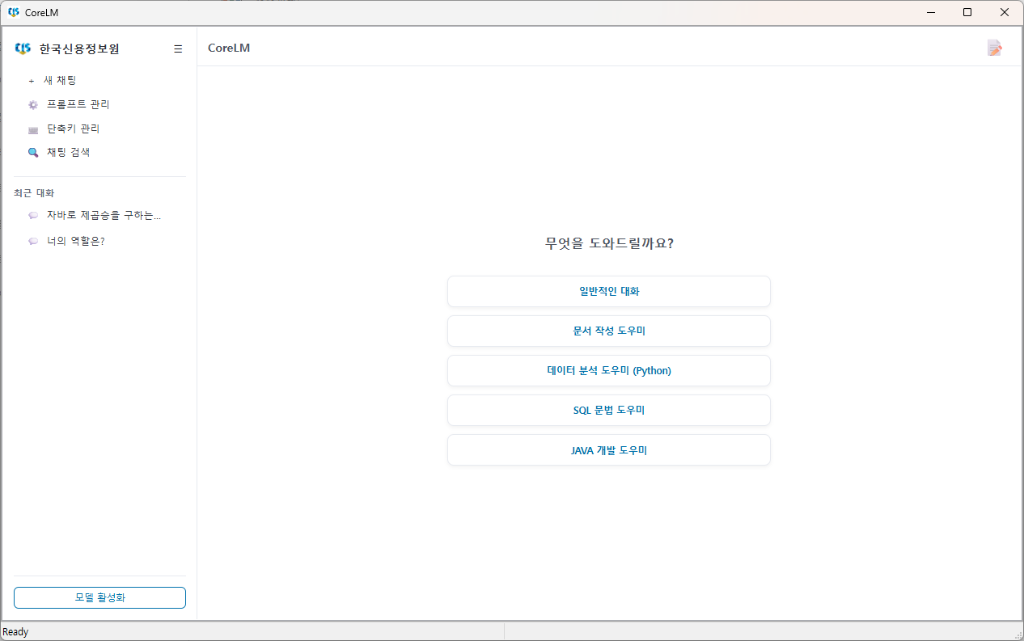Screen dimensions: 1024x641
Task: Choose the SQL 문법 도우미 option
Action: 608,410
